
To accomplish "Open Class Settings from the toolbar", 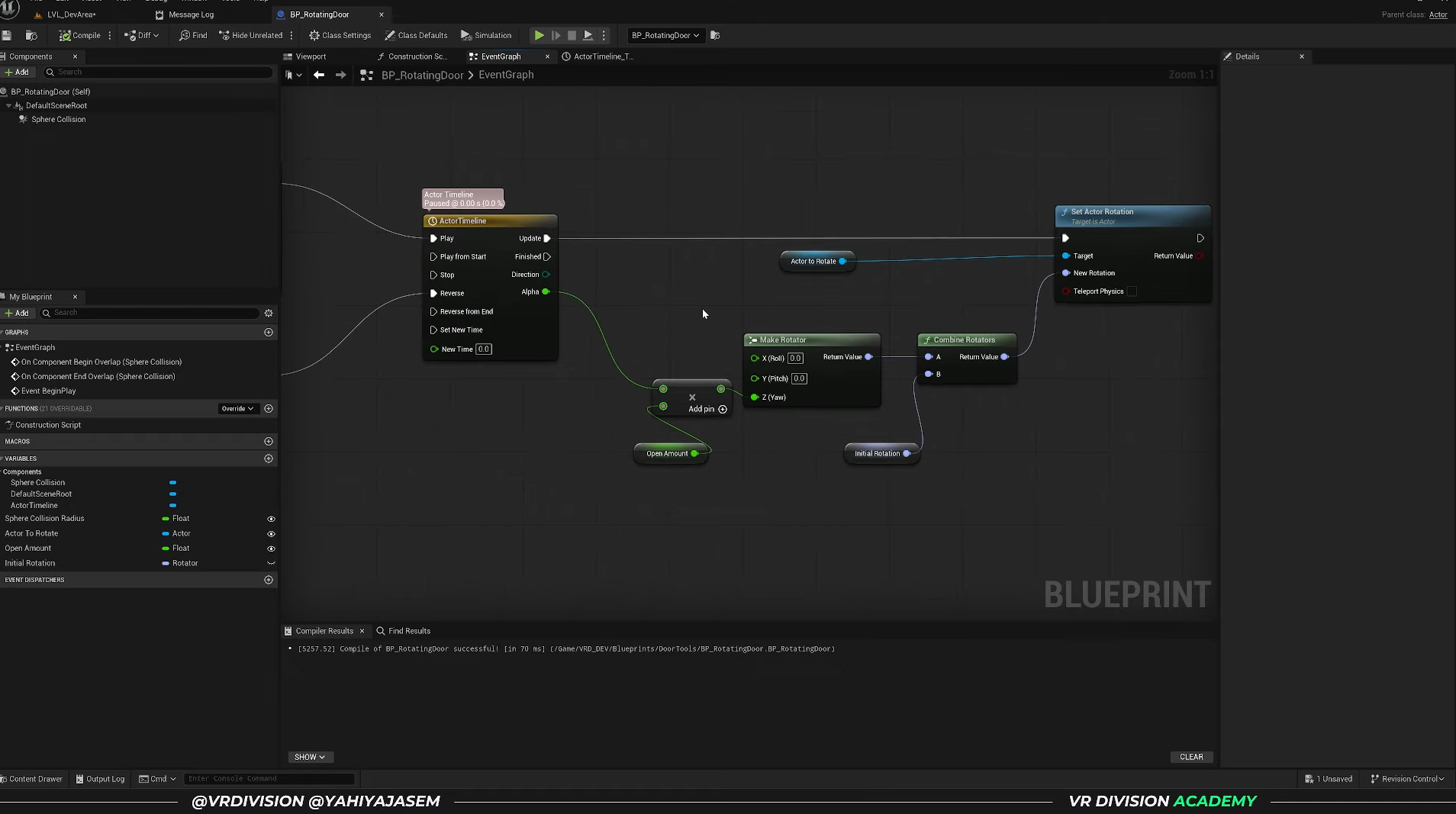I will (314, 35).
